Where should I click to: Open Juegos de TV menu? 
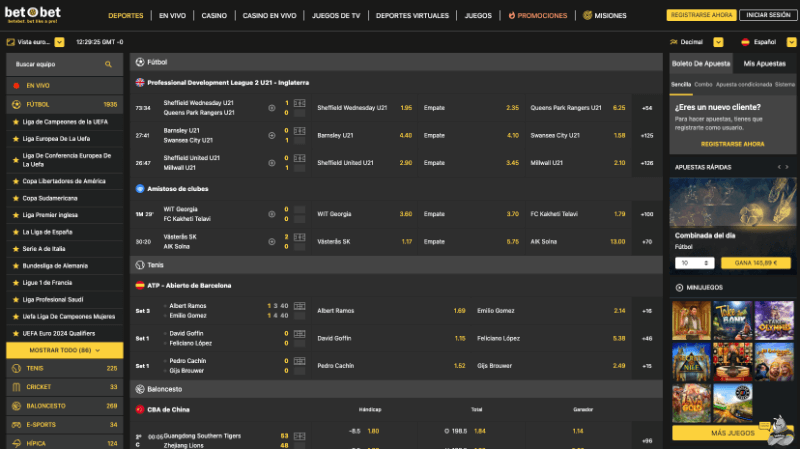pos(336,16)
